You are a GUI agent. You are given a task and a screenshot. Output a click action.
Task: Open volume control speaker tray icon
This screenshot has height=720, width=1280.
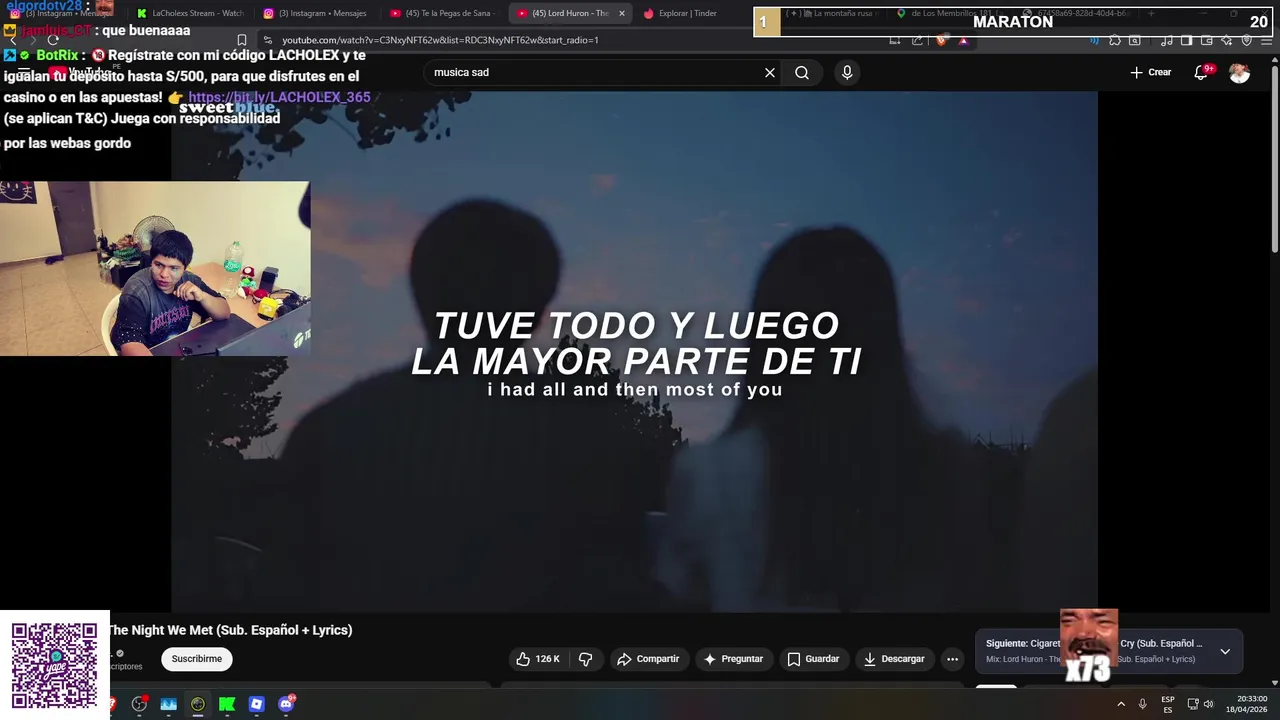[1209, 704]
